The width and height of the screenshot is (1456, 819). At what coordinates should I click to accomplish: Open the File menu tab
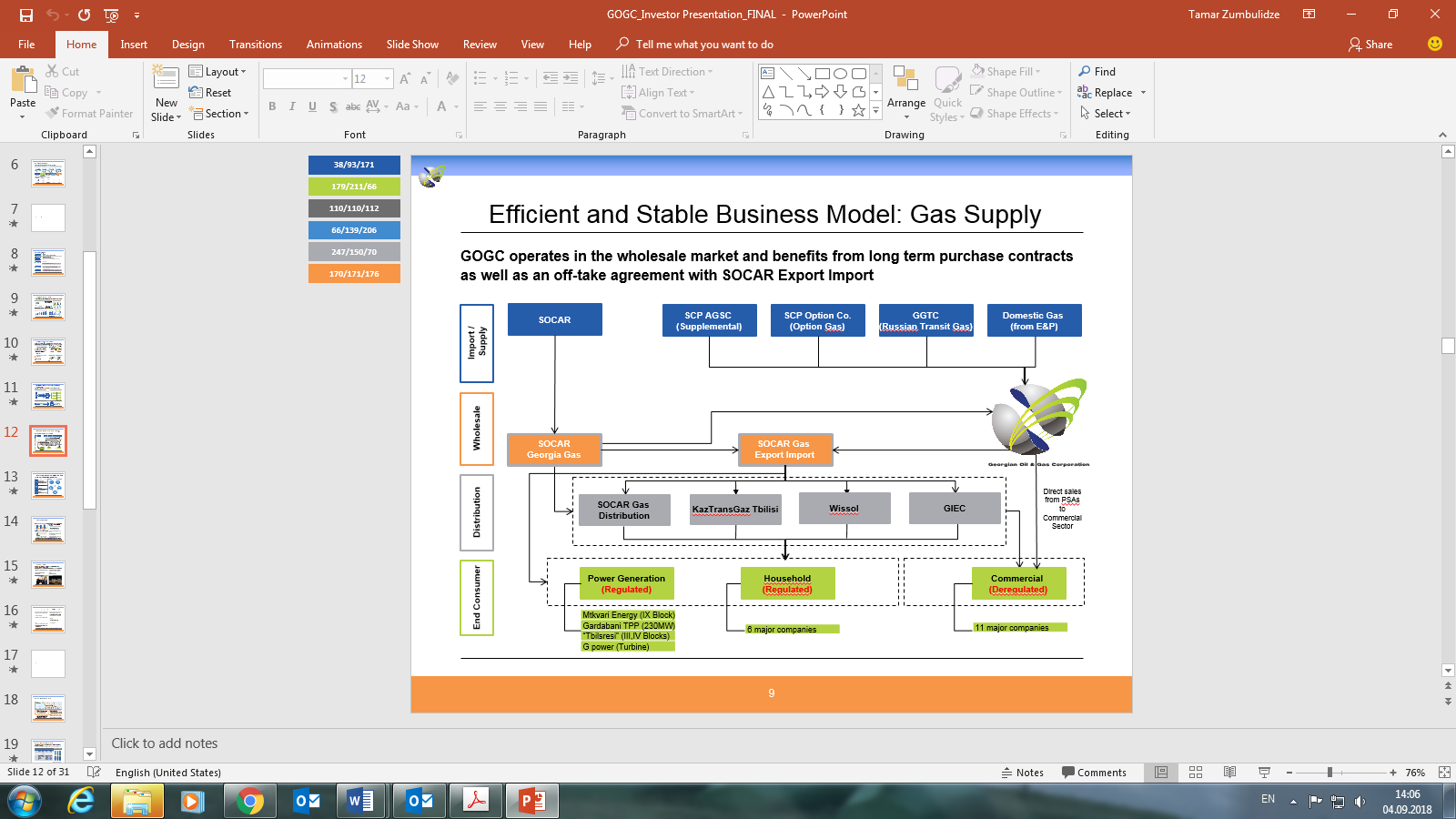coord(26,45)
